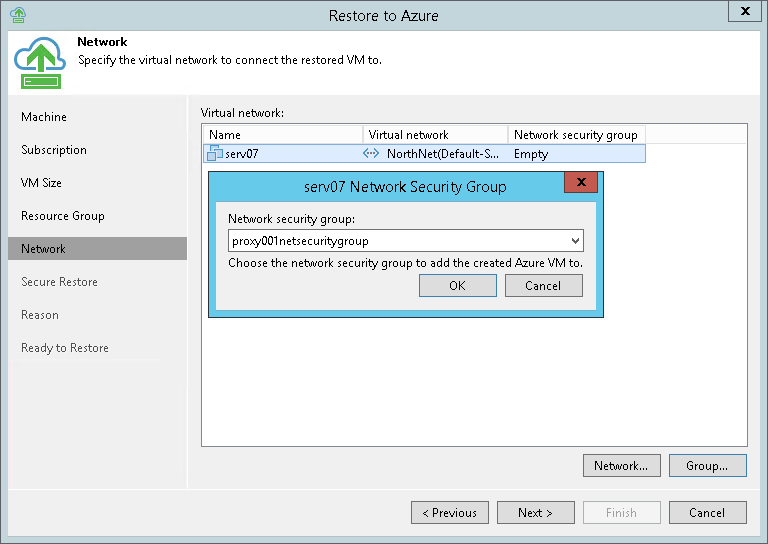Image resolution: width=768 pixels, height=544 pixels.
Task: Sort by the Name column header
Action: [x=282, y=135]
